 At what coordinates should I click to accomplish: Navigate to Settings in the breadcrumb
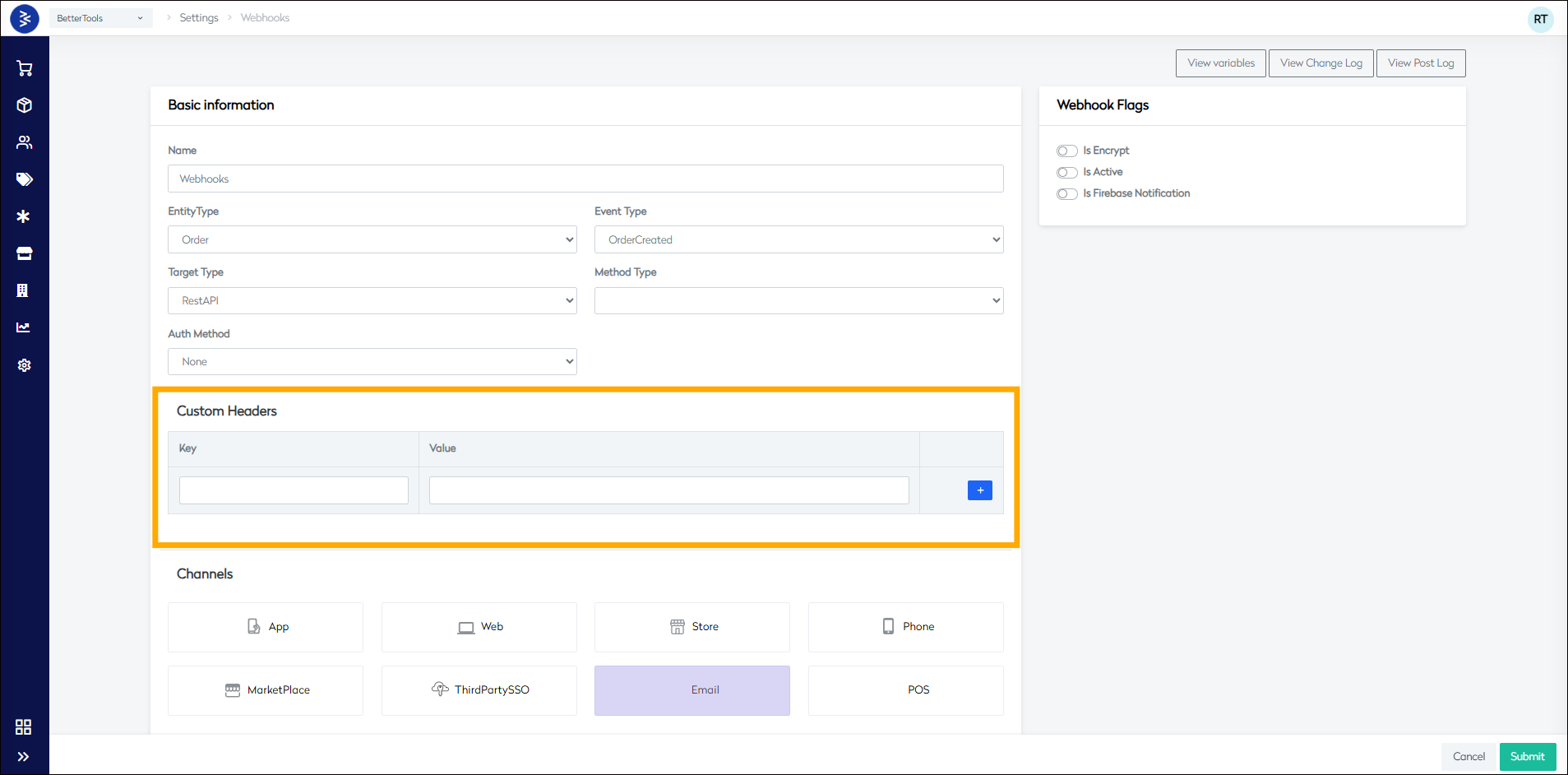[x=198, y=17]
